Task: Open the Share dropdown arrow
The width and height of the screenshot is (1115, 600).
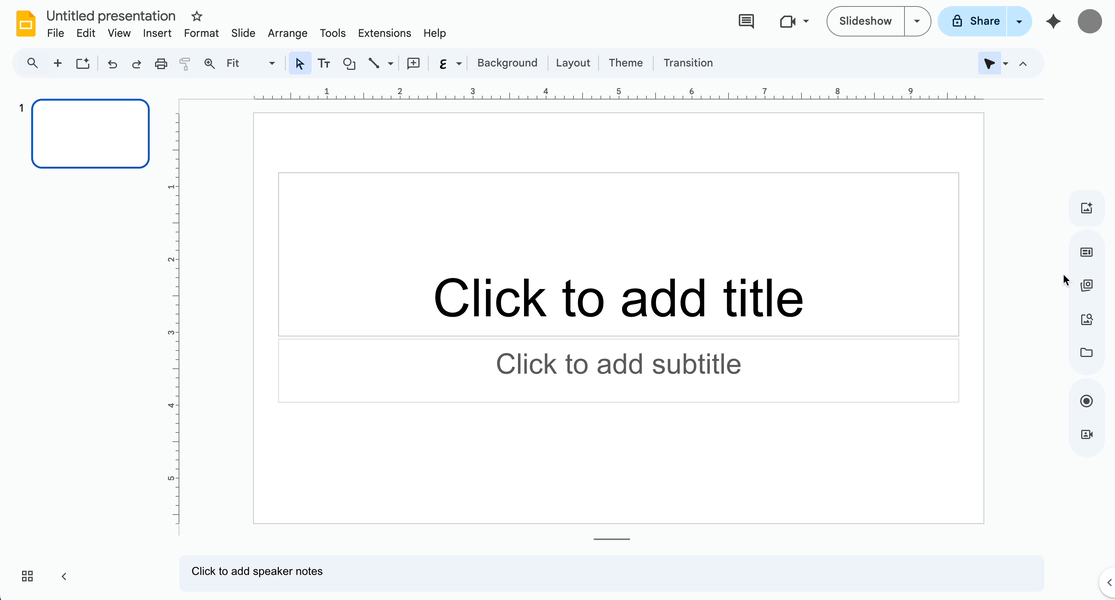Action: [1018, 20]
